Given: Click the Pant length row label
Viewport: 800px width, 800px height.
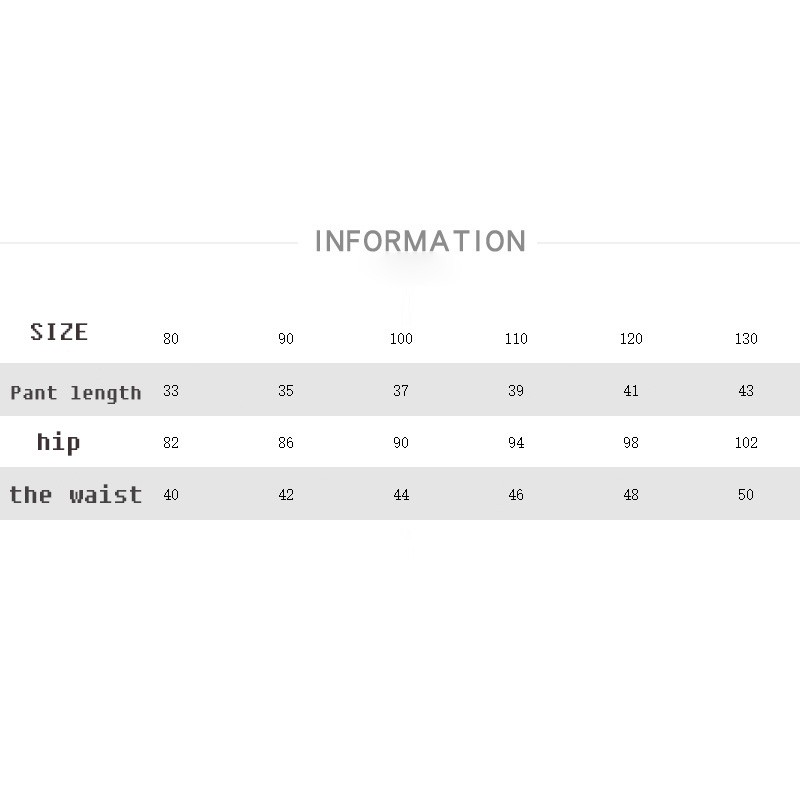Looking at the screenshot, I should pos(76,393).
